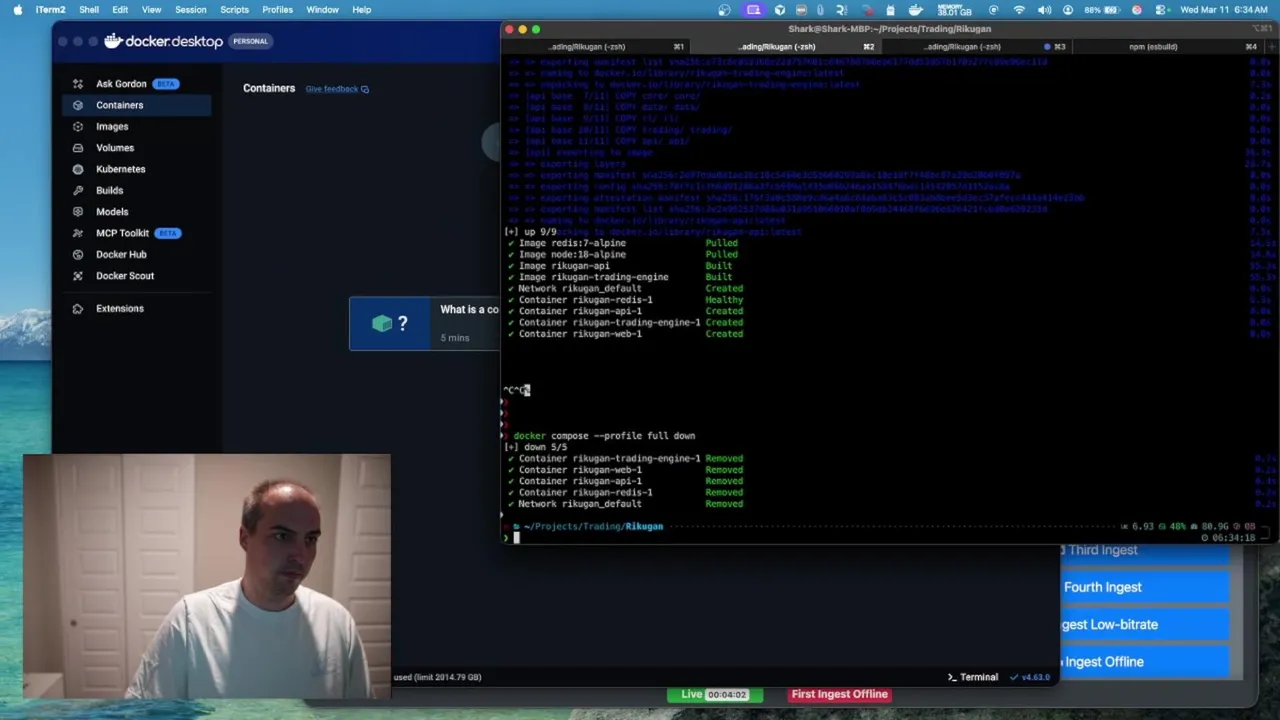The image size is (1280, 720).
Task: Open Ask Gordon in Docker Desktop sidebar
Action: 134,84
